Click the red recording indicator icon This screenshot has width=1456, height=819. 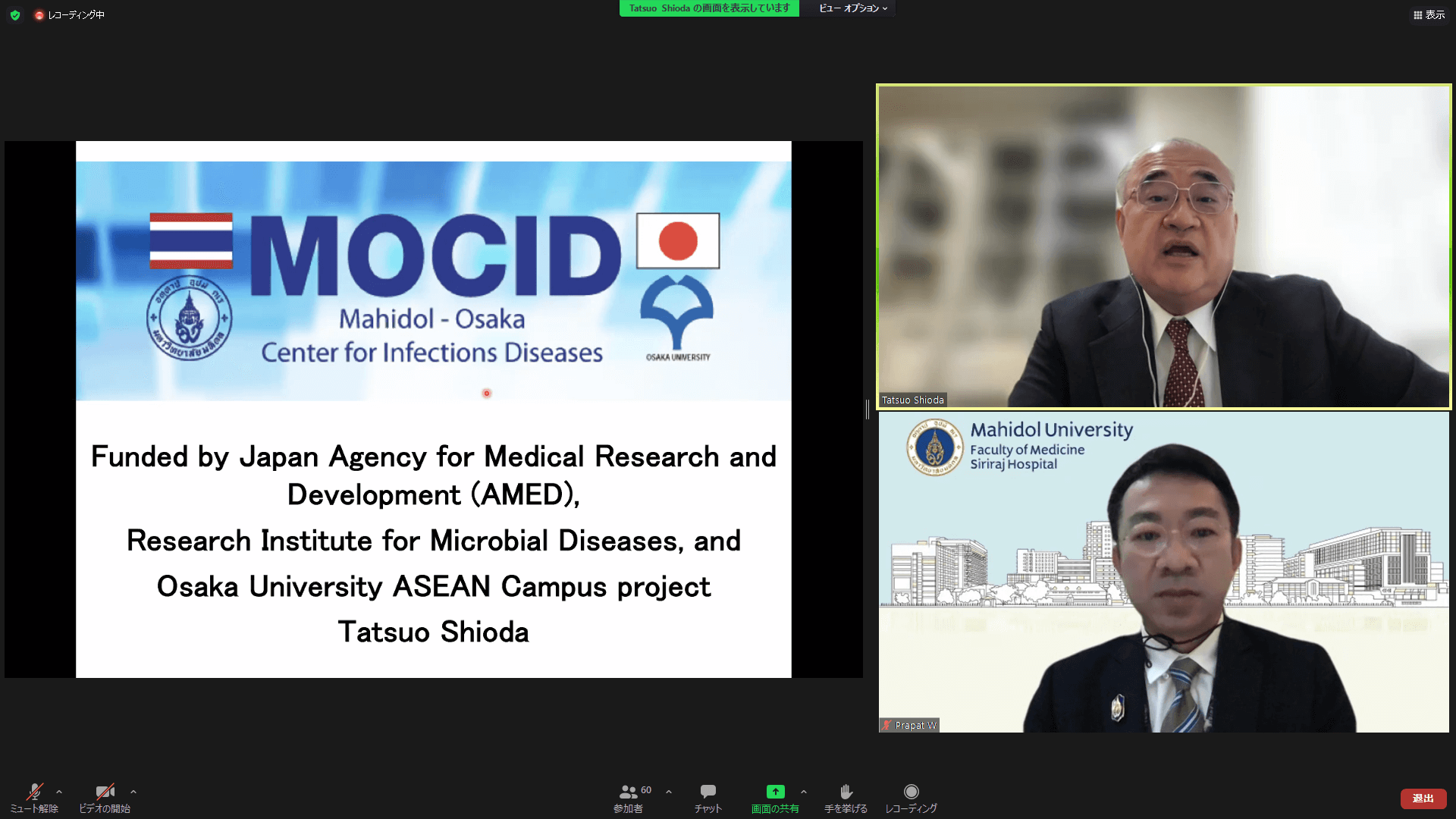pyautogui.click(x=39, y=15)
